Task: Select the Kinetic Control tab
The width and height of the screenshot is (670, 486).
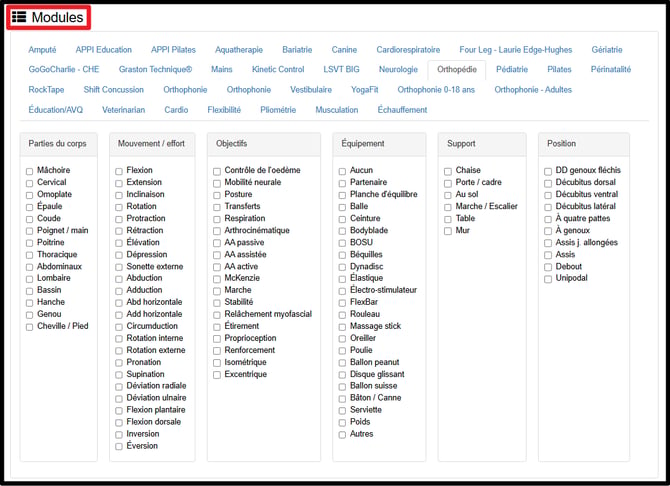Action: click(x=278, y=69)
